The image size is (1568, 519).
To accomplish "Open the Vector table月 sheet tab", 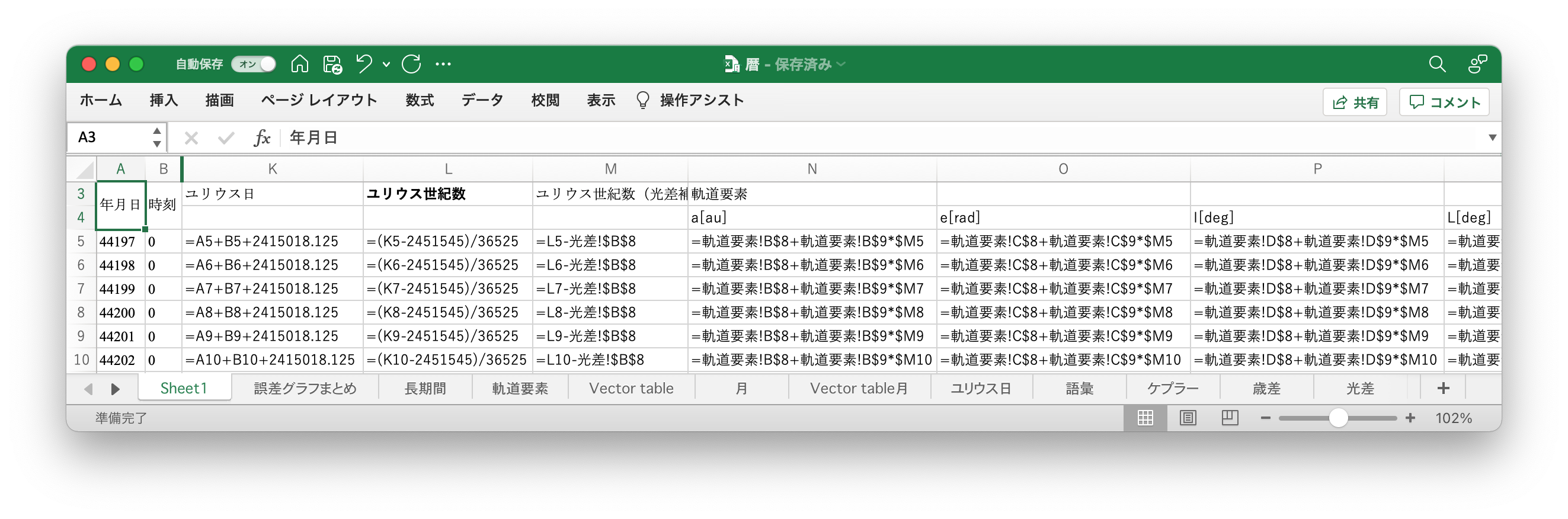I will [859, 388].
